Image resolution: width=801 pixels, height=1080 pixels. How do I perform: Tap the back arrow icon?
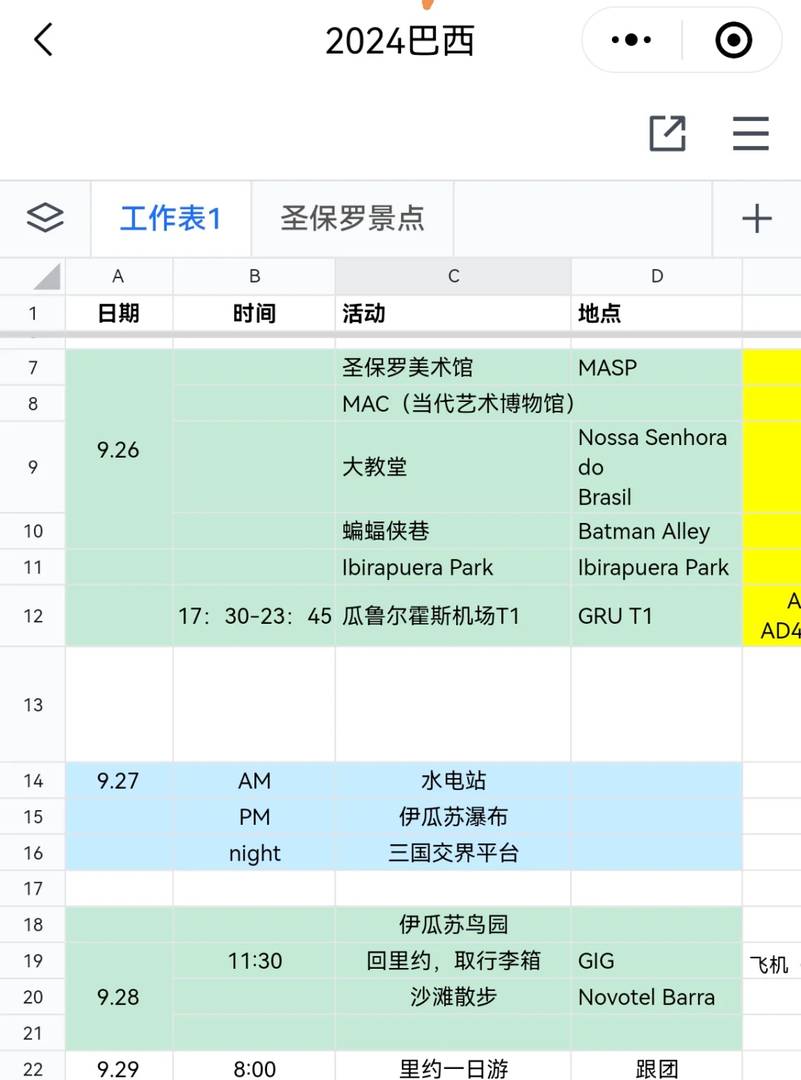[x=43, y=41]
